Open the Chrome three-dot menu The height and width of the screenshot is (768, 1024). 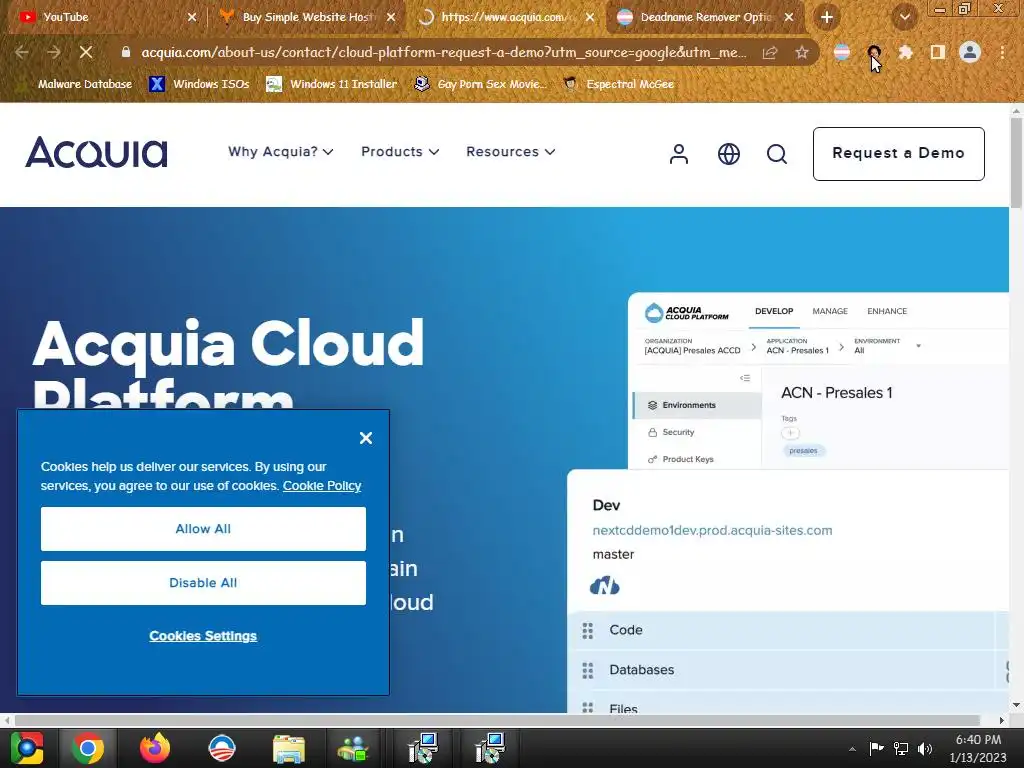point(1002,52)
